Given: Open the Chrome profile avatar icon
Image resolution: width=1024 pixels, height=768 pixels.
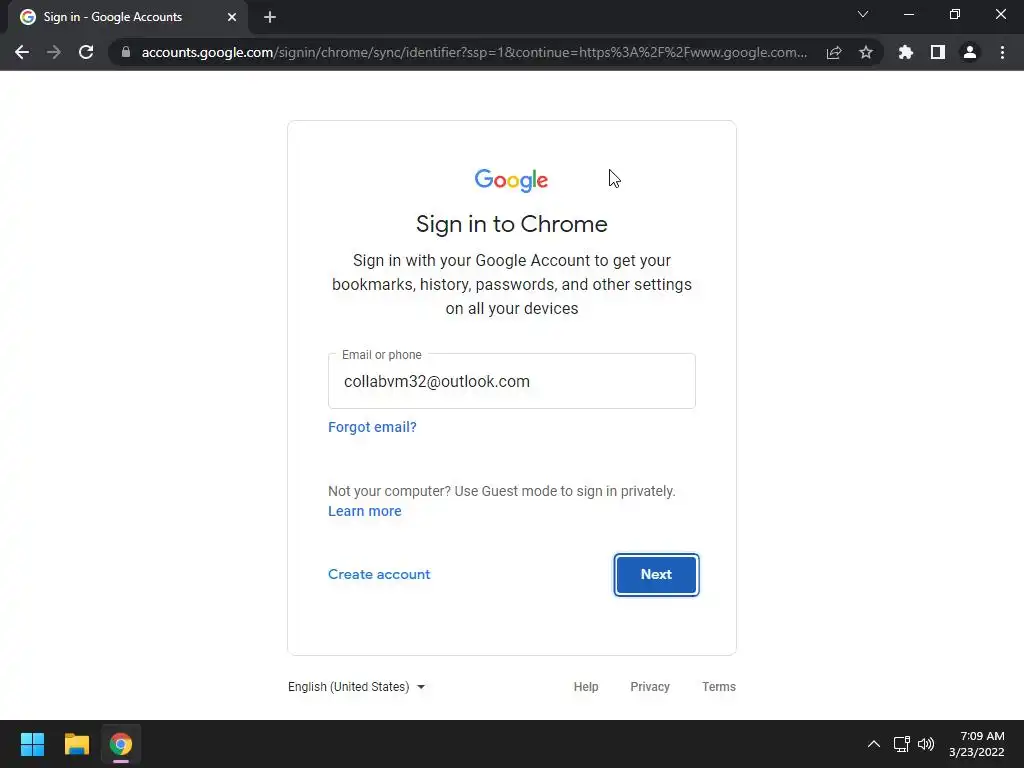Looking at the screenshot, I should [970, 52].
